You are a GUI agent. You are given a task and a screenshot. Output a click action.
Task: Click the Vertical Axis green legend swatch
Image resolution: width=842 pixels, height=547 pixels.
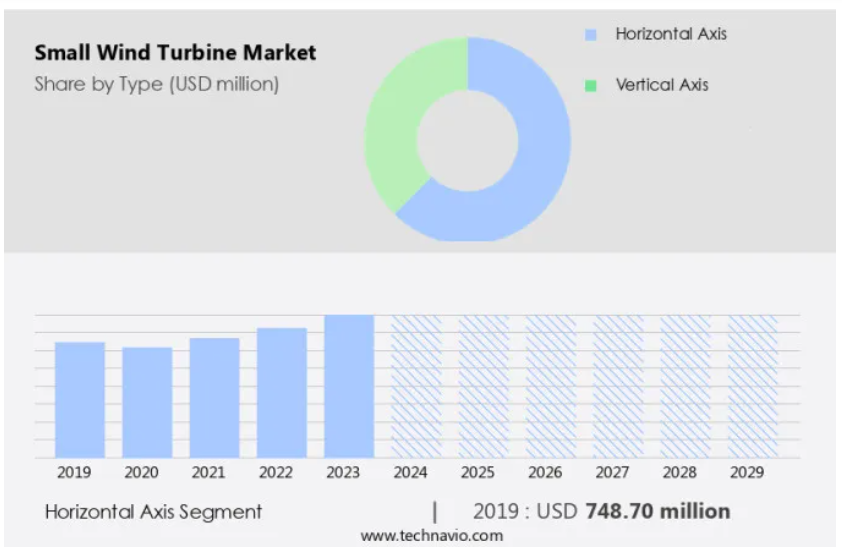click(590, 85)
